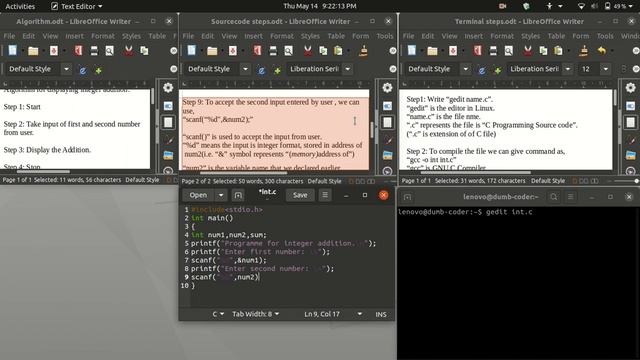Click Open folder icon in Algorithm.odt toolbar
Screen dimensions: 640x360
(x=33, y=51)
